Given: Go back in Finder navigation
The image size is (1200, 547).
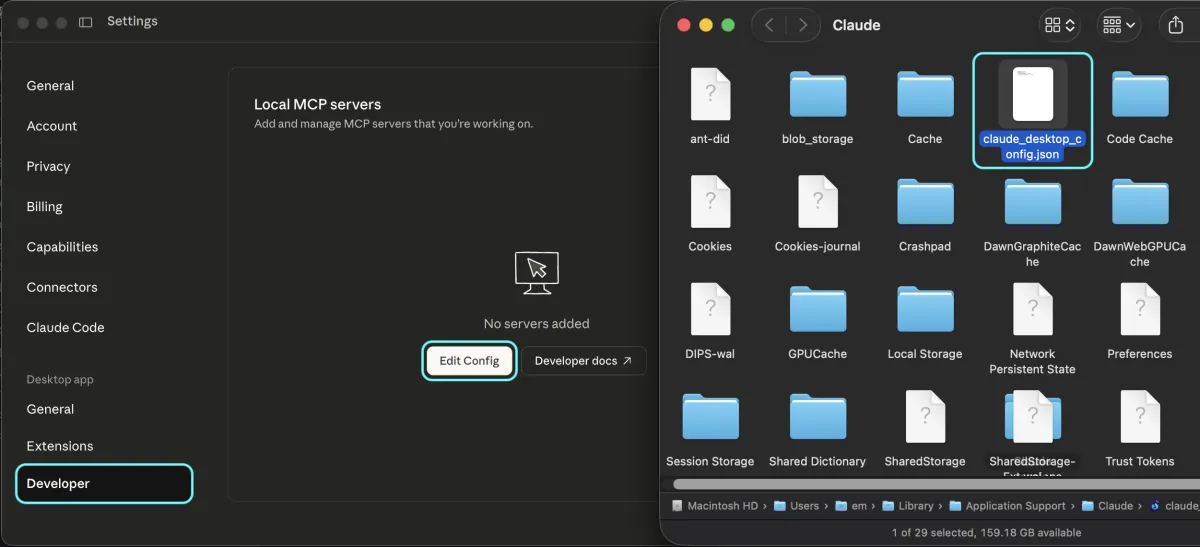Looking at the screenshot, I should pyautogui.click(x=769, y=25).
